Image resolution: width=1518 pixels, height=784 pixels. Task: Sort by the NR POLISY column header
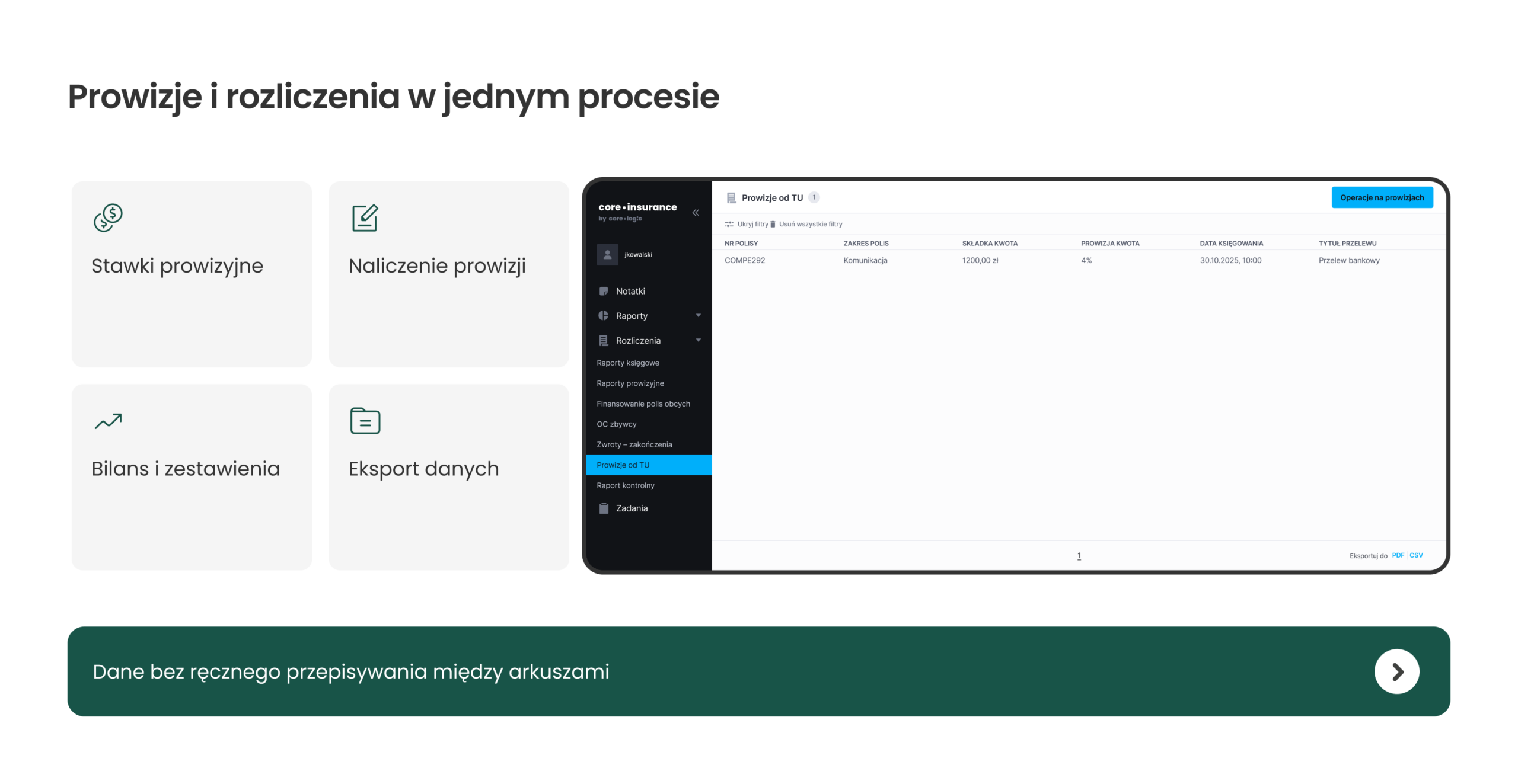tap(741, 243)
